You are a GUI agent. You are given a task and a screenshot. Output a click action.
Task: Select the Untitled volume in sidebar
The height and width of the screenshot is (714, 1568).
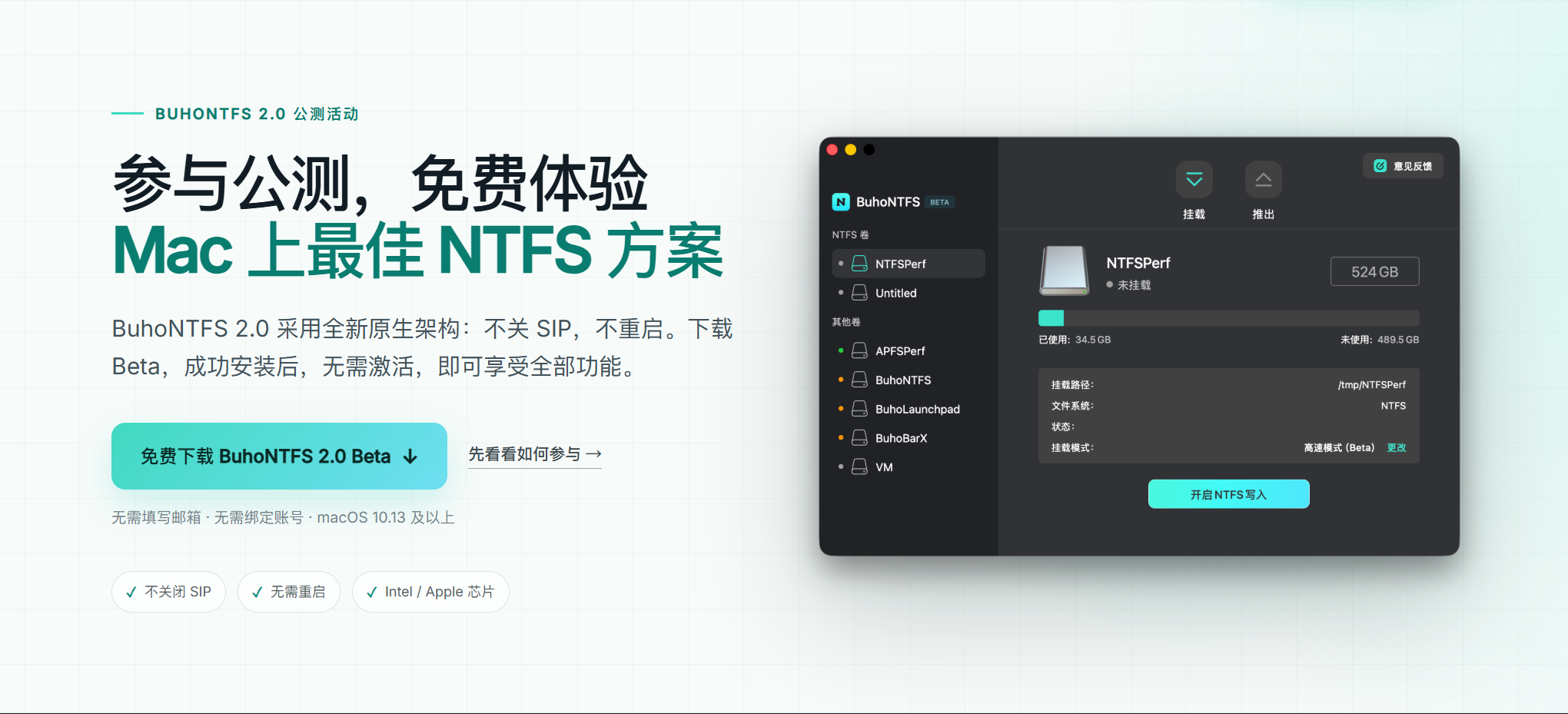pos(909,293)
